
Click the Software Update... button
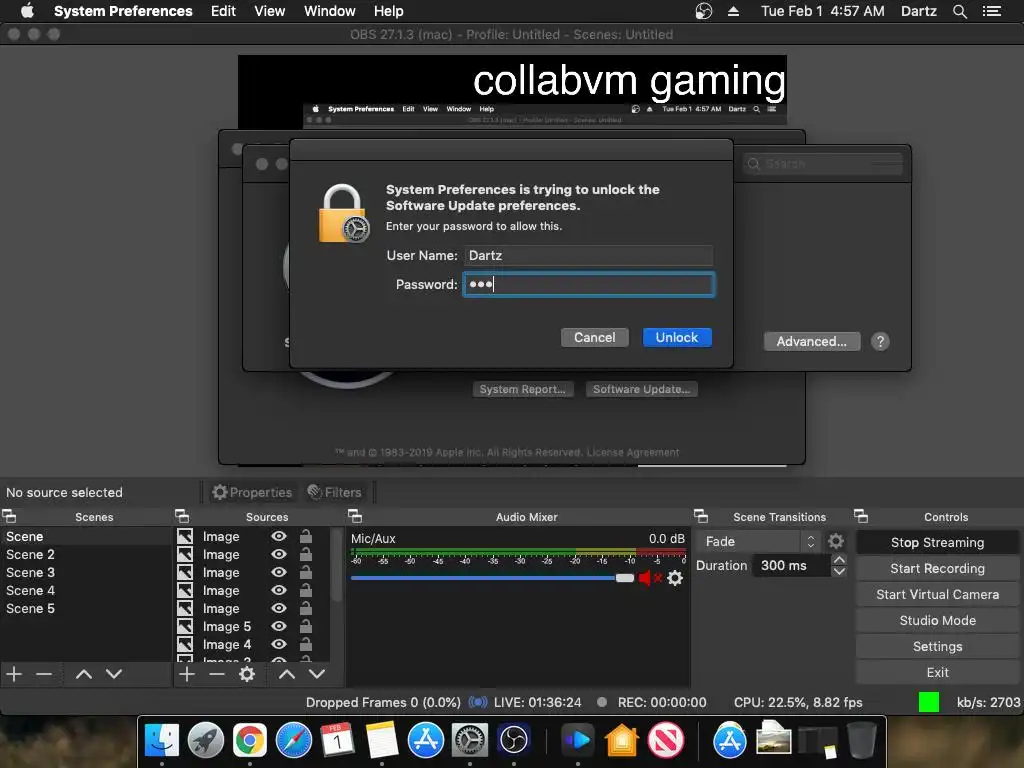pyautogui.click(x=641, y=389)
